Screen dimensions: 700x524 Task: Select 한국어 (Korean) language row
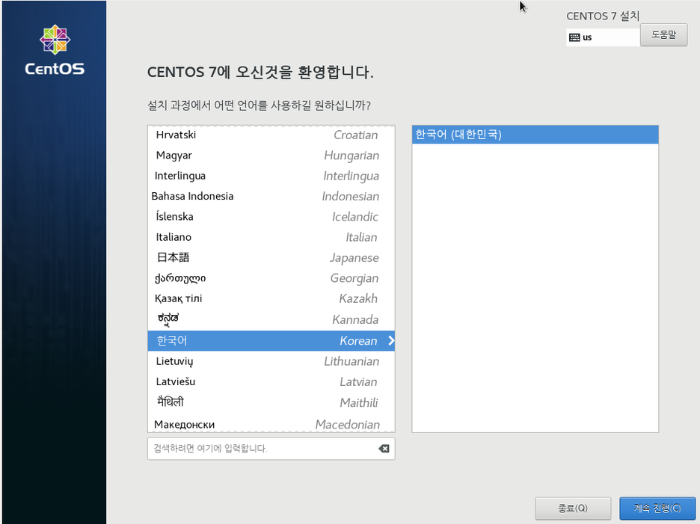point(271,341)
